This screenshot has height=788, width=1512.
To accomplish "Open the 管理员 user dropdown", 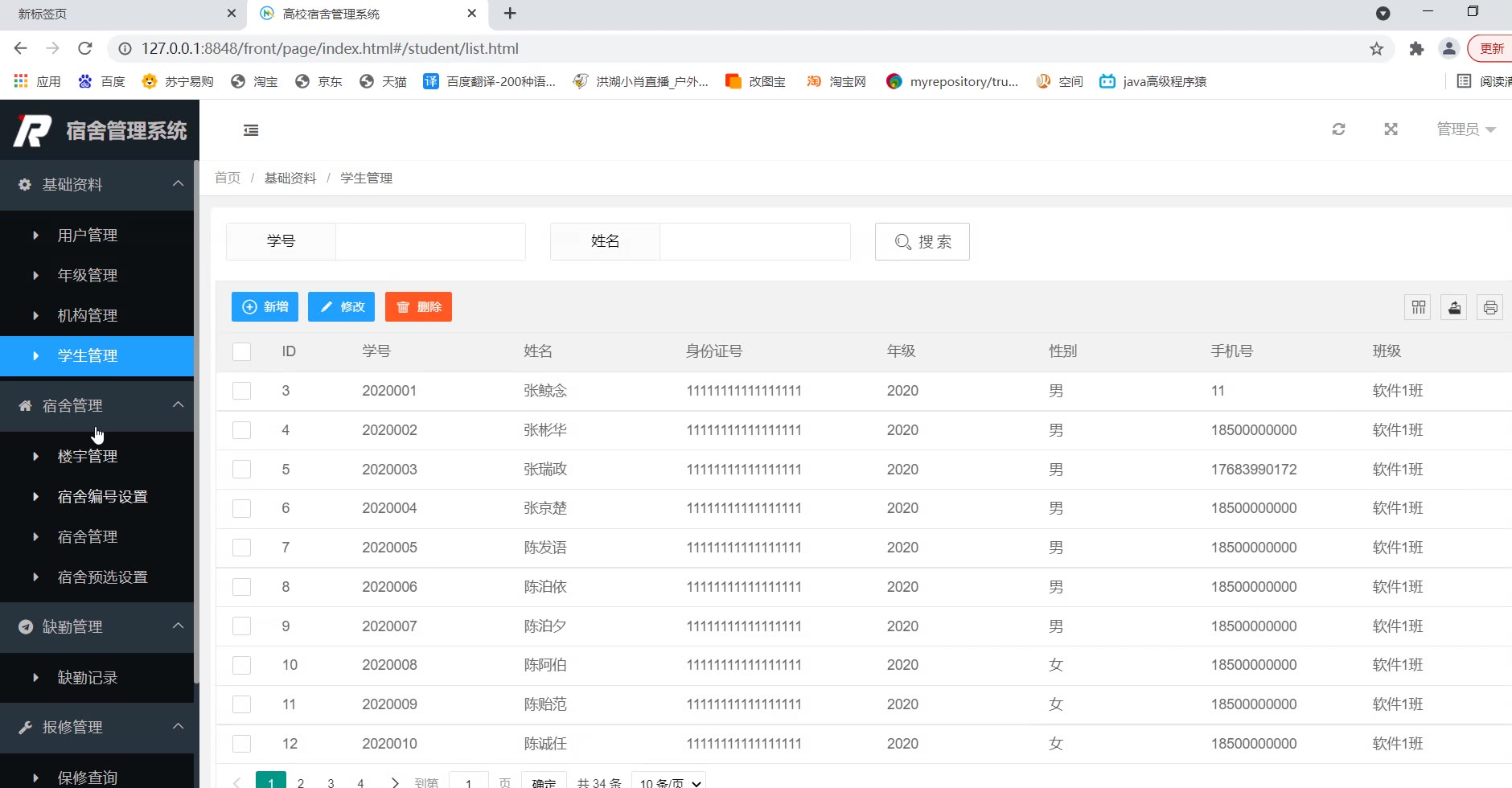I will pos(1465,129).
